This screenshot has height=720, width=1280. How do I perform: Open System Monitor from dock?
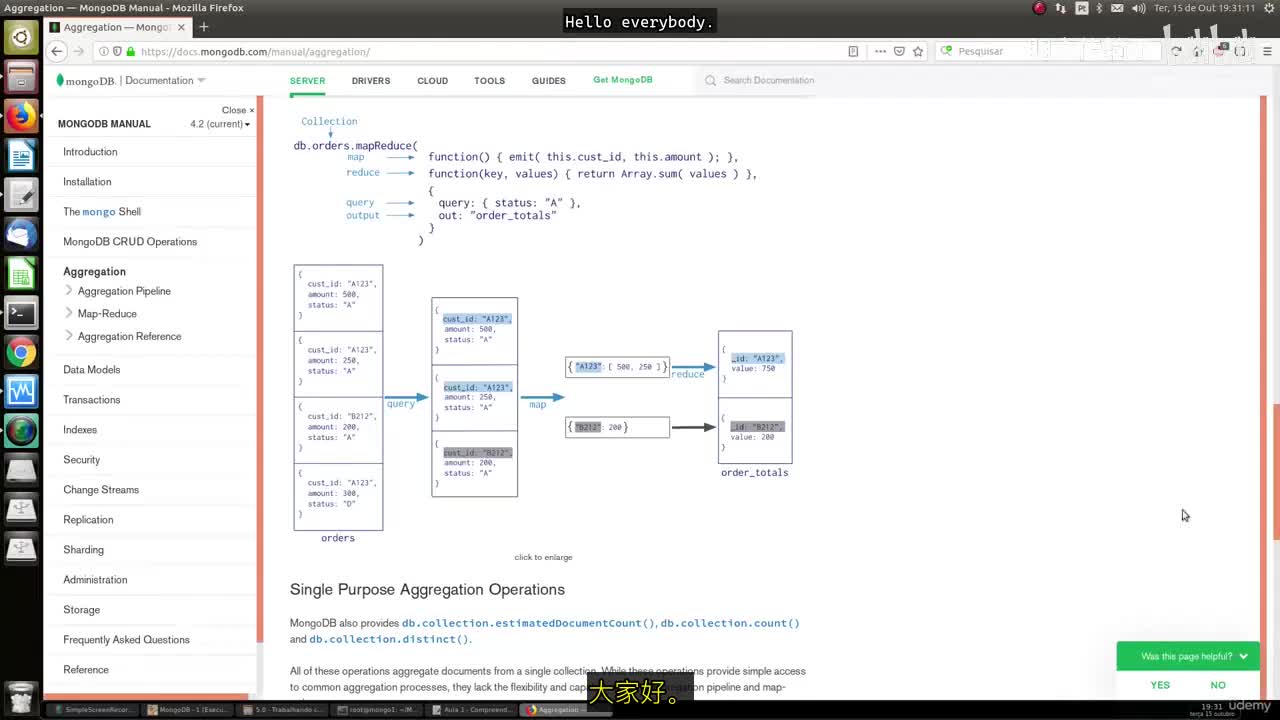(x=21, y=391)
